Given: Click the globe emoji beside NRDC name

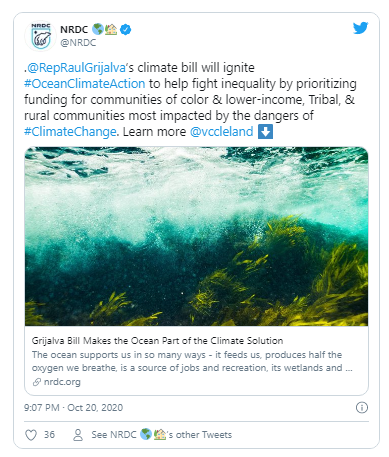Looking at the screenshot, I should click(x=98, y=29).
